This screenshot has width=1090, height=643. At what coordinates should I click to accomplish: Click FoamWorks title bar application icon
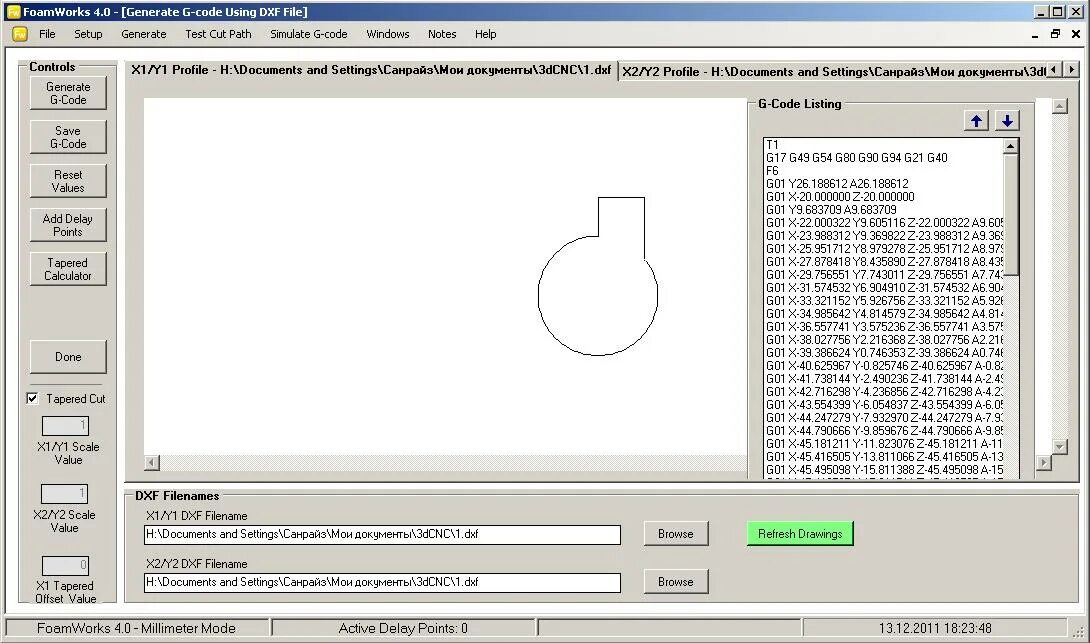[x=13, y=12]
